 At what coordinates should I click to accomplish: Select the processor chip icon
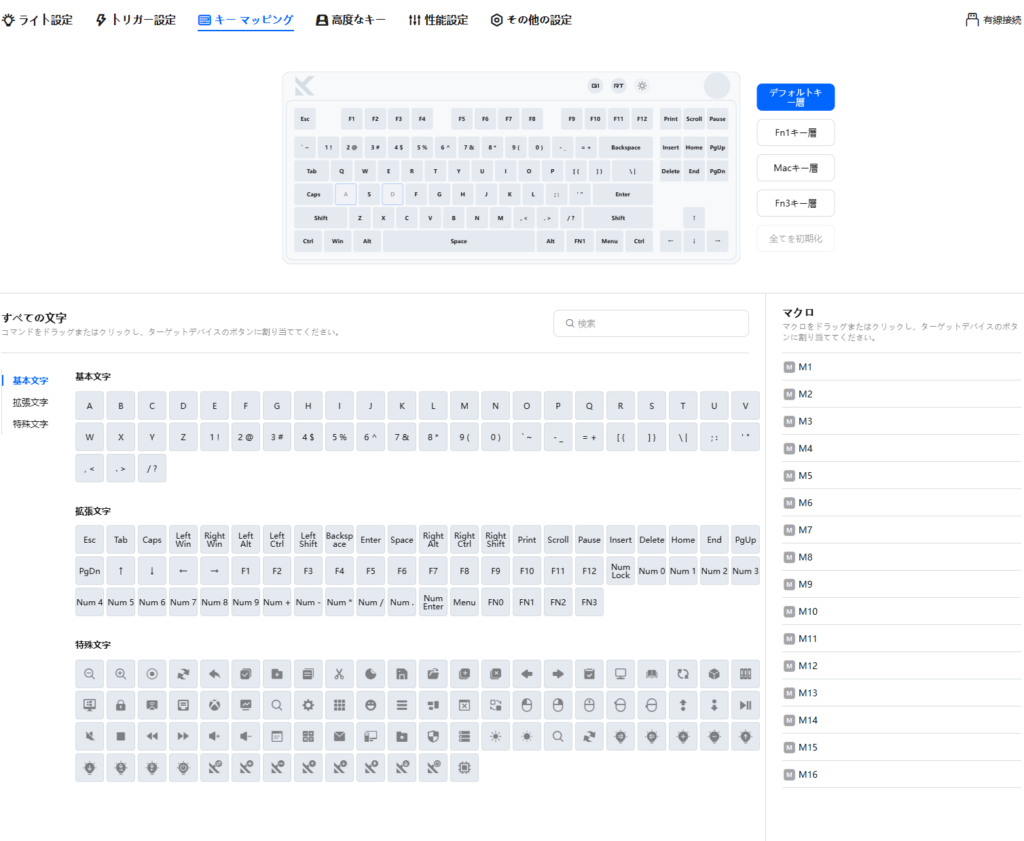coord(464,768)
